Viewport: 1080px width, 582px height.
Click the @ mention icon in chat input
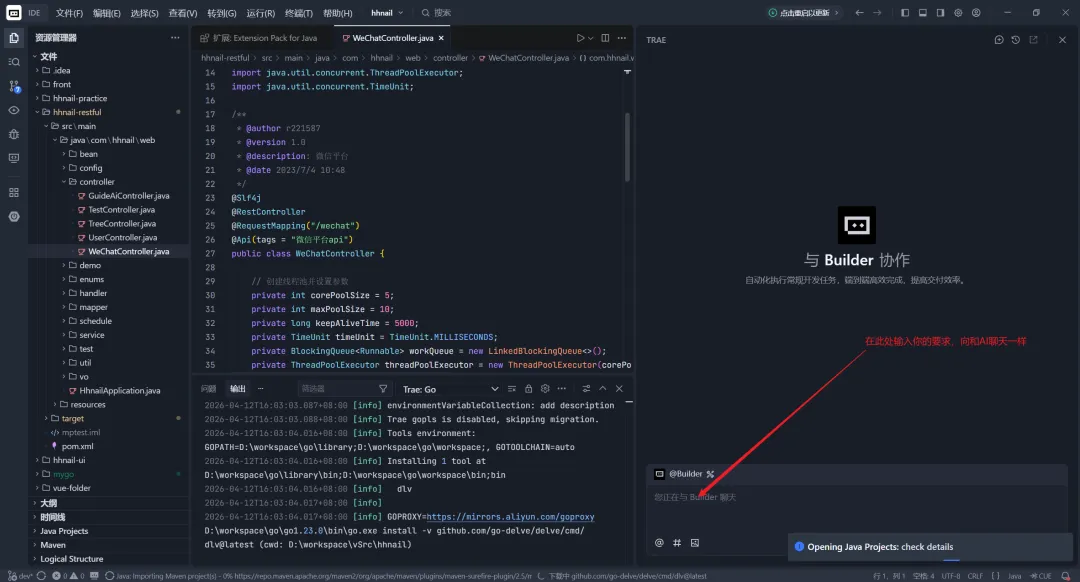(659, 543)
